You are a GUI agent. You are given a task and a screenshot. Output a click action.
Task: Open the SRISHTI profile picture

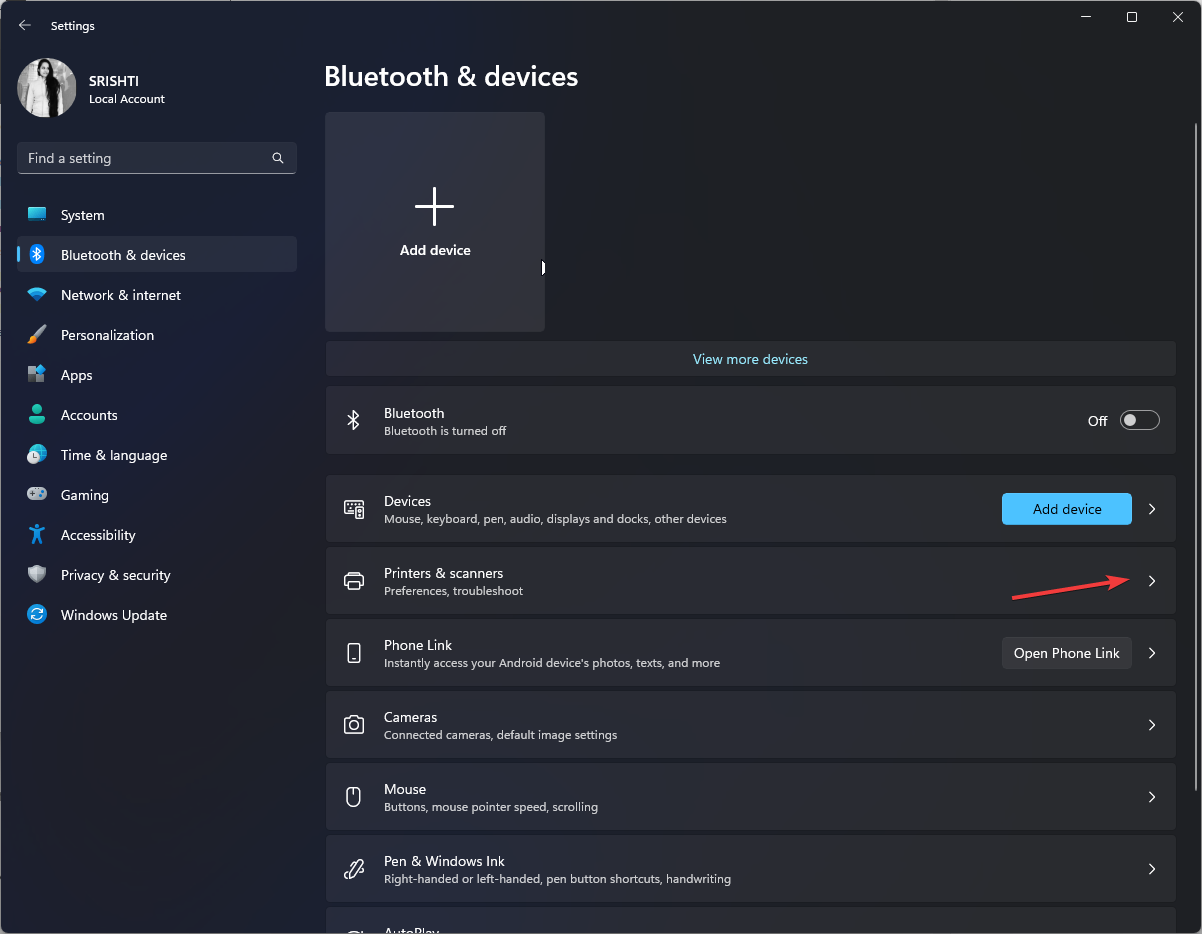pyautogui.click(x=47, y=88)
